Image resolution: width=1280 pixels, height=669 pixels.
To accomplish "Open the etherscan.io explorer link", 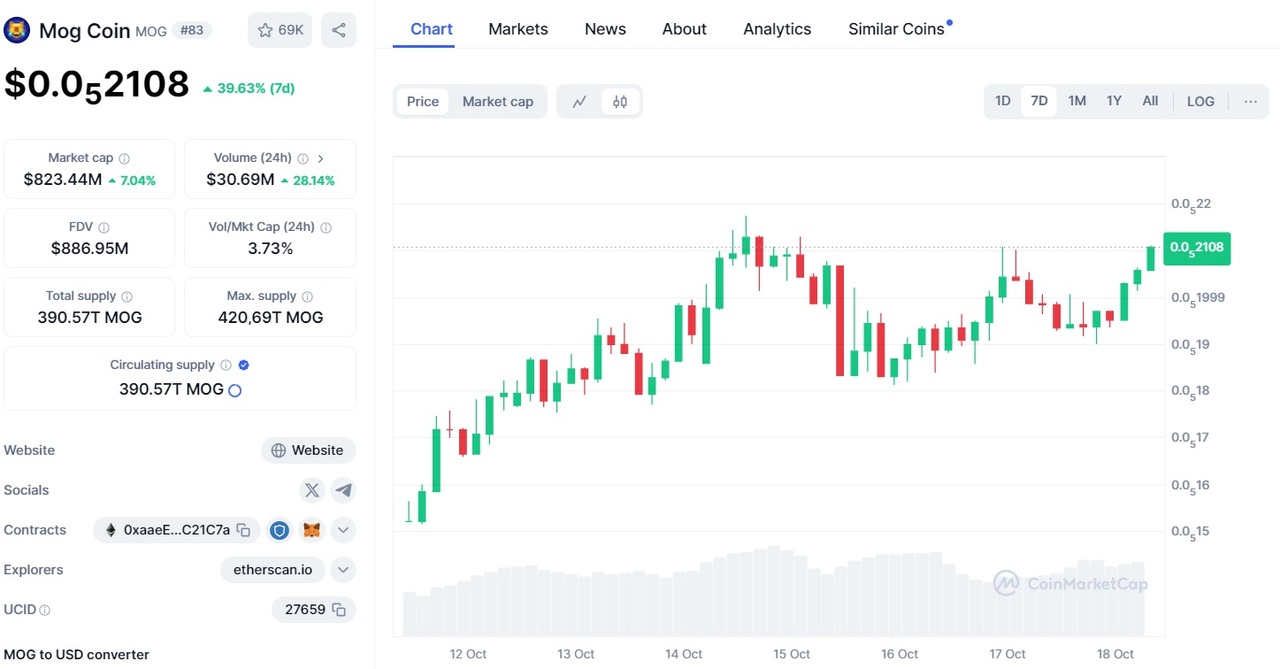I will coord(273,570).
